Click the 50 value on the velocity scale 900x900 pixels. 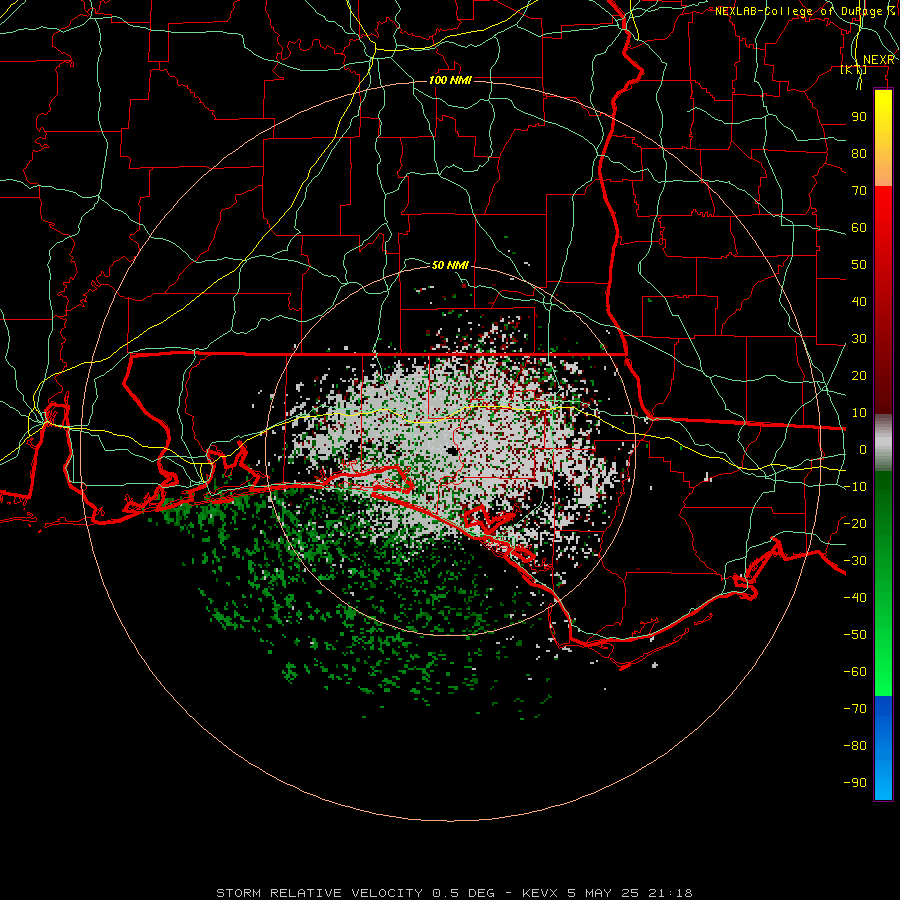[859, 265]
